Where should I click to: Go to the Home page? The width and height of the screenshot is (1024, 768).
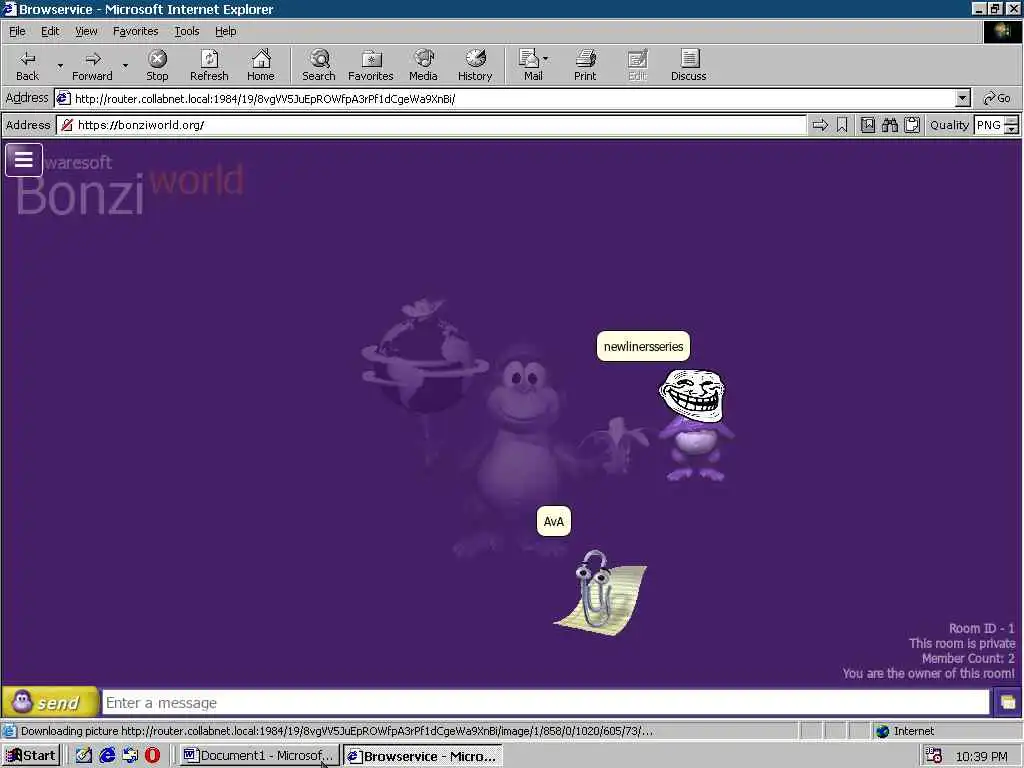[x=261, y=65]
